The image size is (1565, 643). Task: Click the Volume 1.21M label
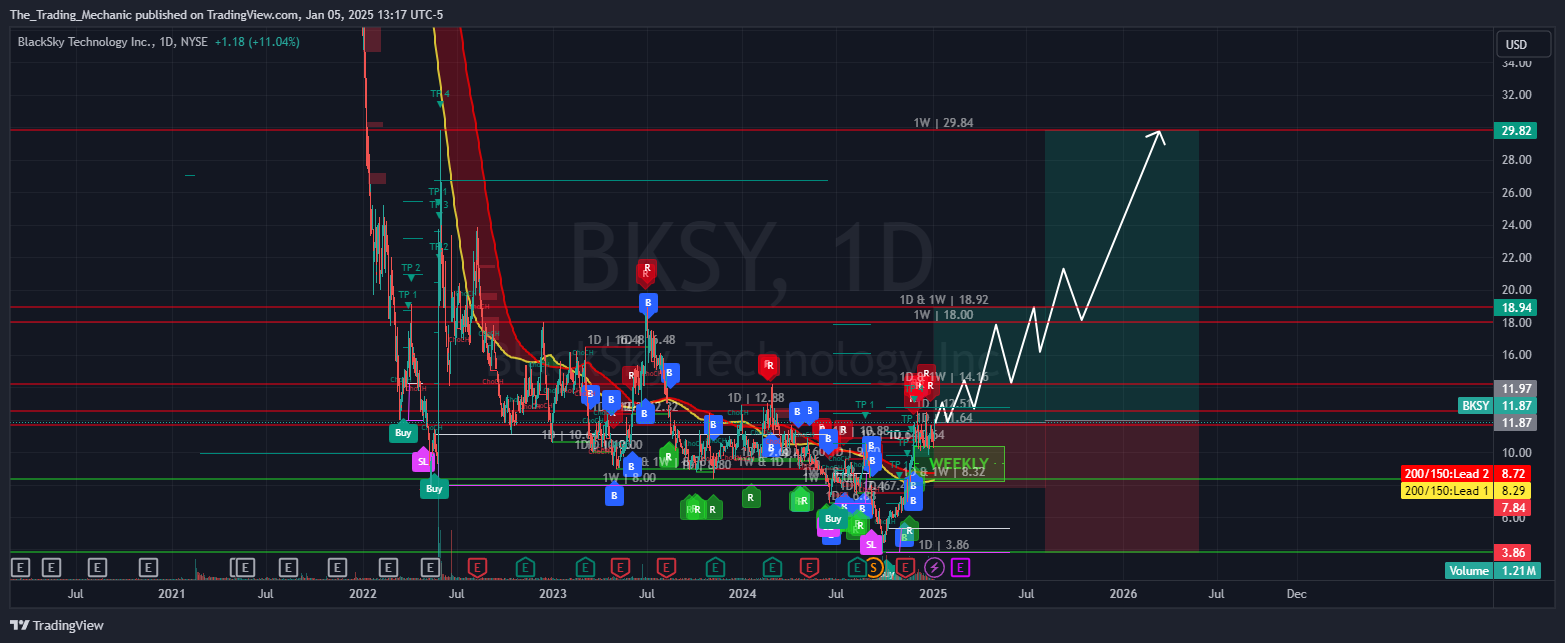1493,571
